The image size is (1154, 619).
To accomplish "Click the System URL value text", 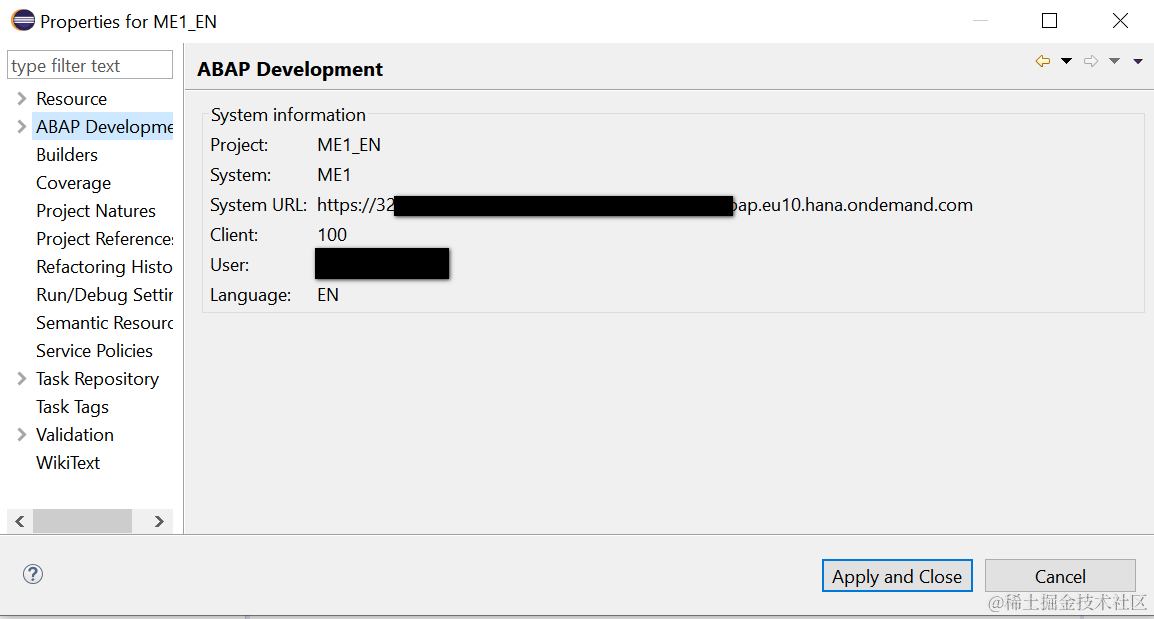I will (645, 205).
